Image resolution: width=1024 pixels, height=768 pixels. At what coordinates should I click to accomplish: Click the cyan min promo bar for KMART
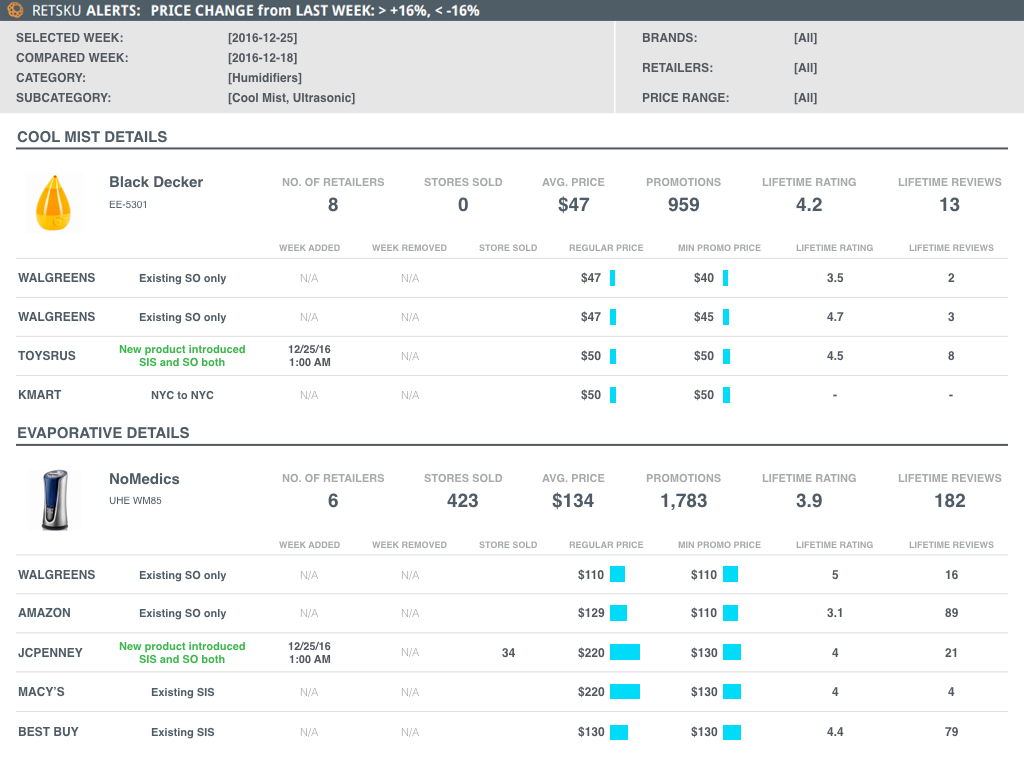[x=726, y=395]
